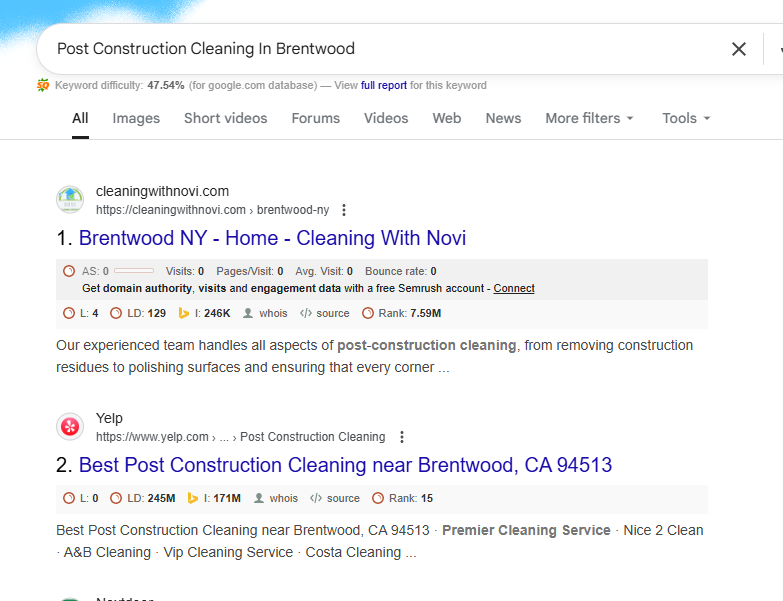The image size is (783, 601).
Task: Click Bing index icon showing 246K
Action: click(184, 313)
